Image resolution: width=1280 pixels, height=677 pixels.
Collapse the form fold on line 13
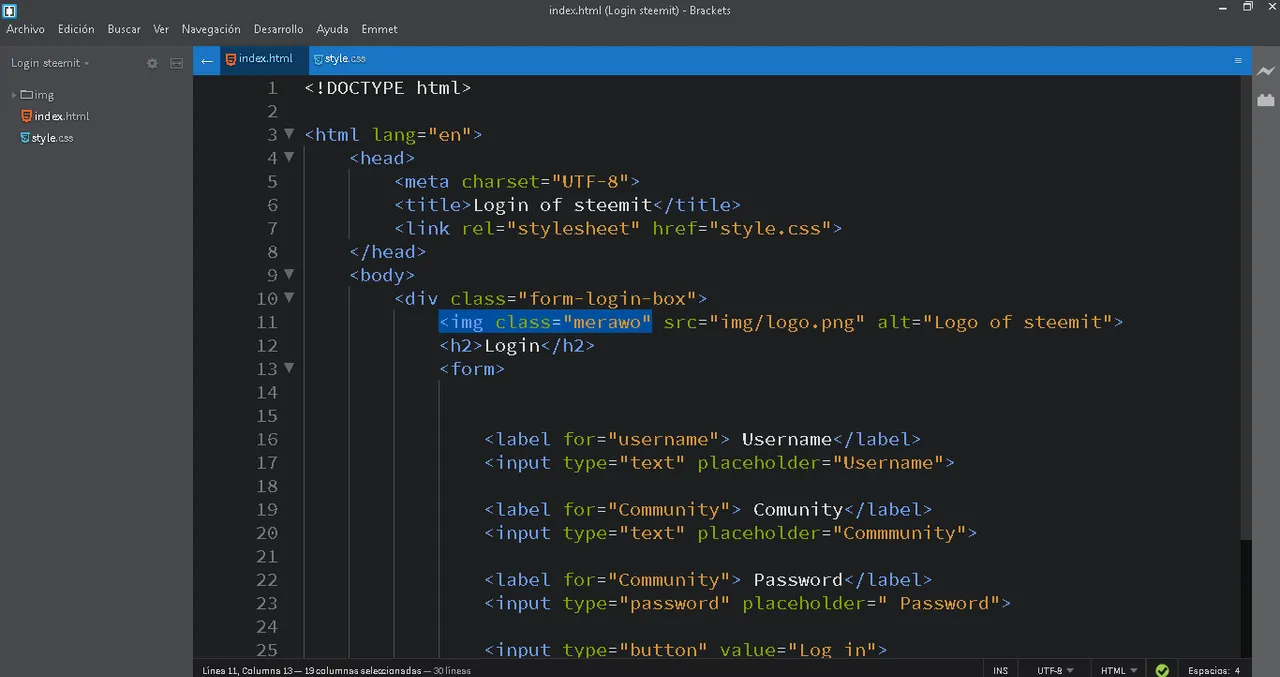tap(289, 368)
